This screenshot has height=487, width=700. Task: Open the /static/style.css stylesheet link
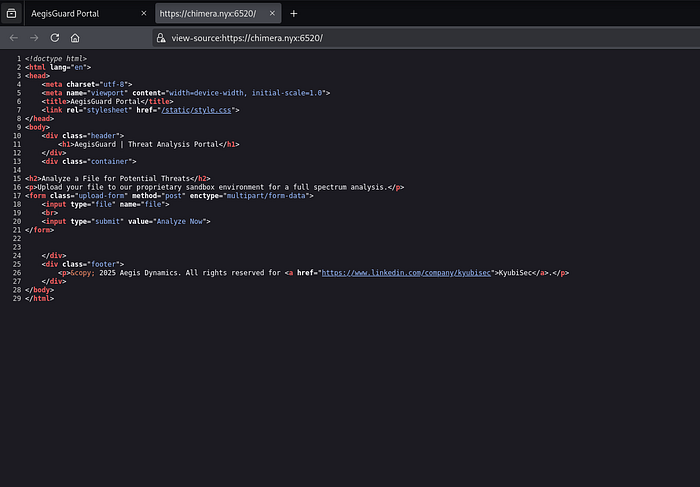pyautogui.click(x=201, y=110)
